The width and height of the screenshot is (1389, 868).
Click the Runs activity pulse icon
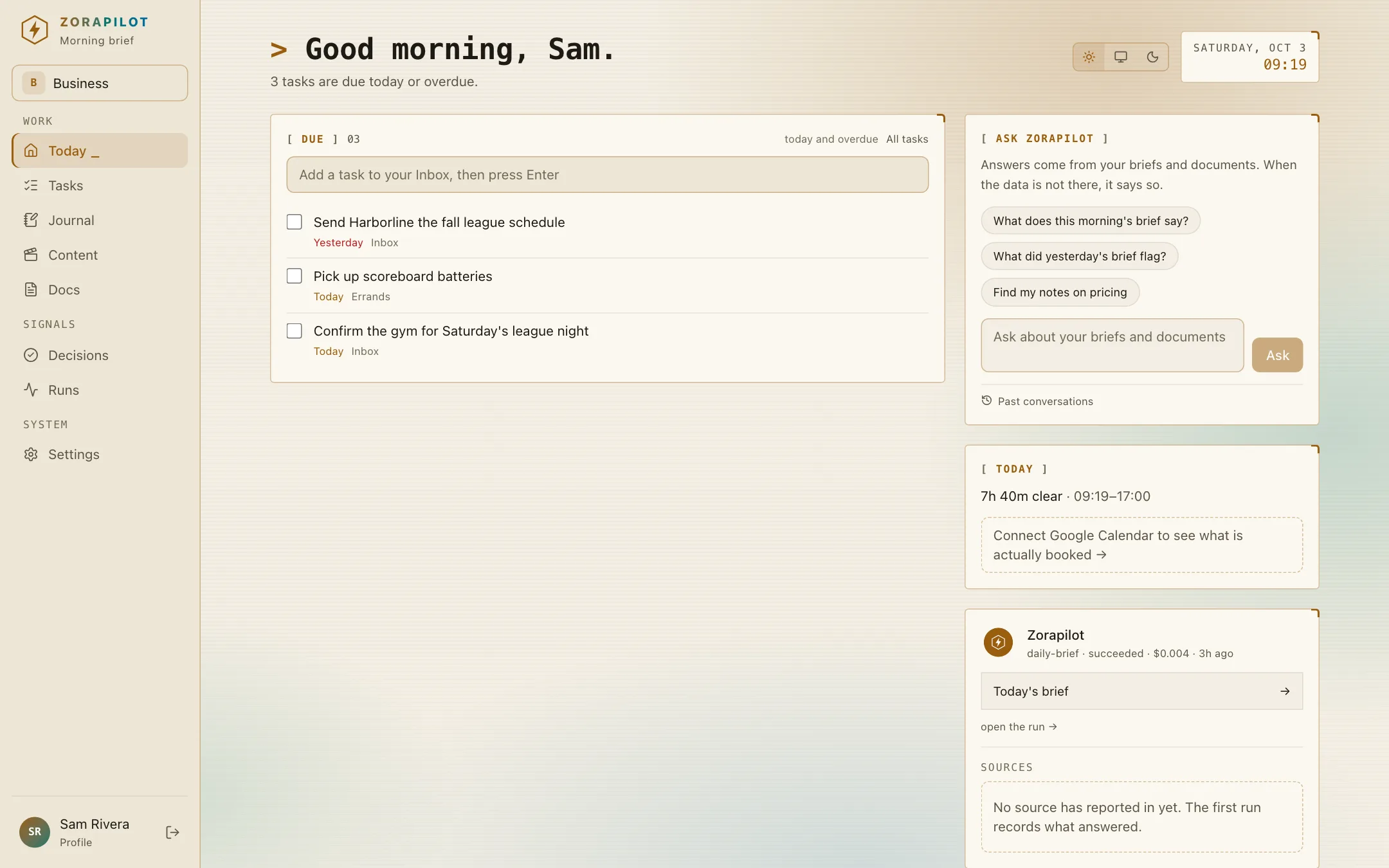pos(31,390)
